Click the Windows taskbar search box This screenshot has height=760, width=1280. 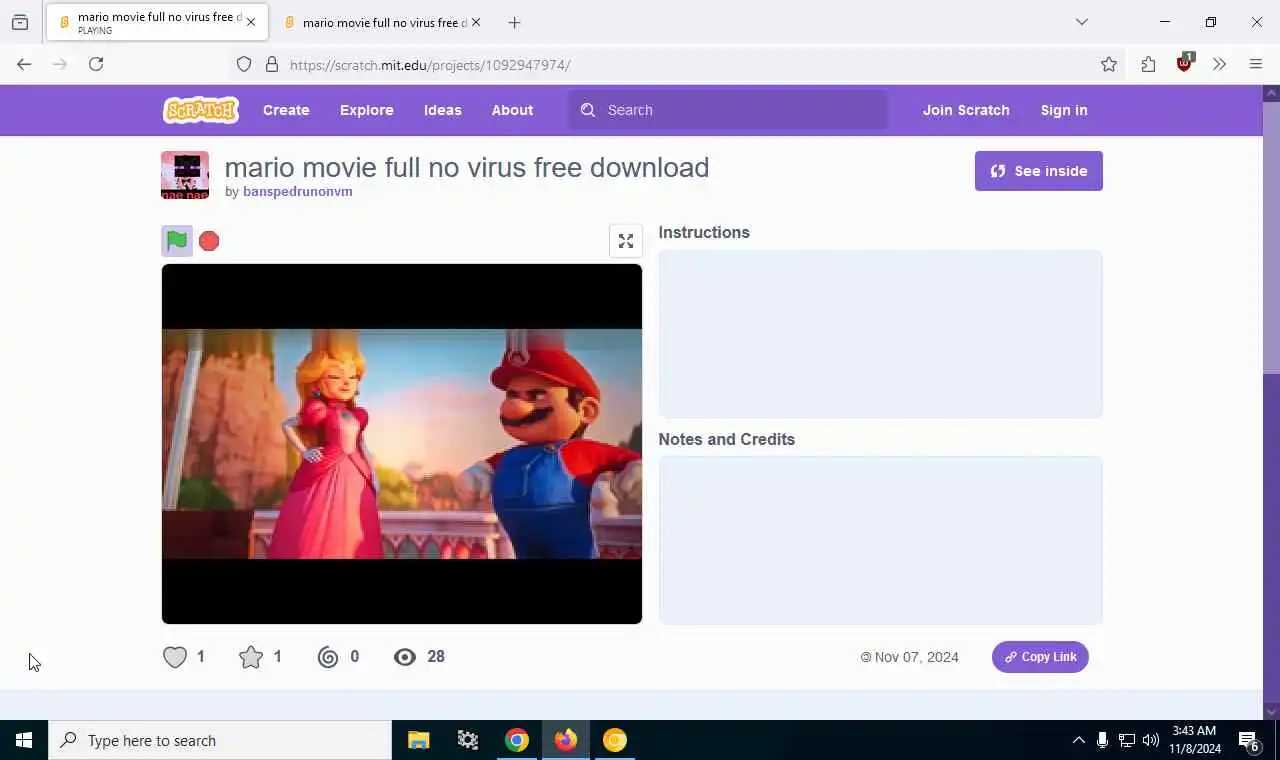[220, 740]
